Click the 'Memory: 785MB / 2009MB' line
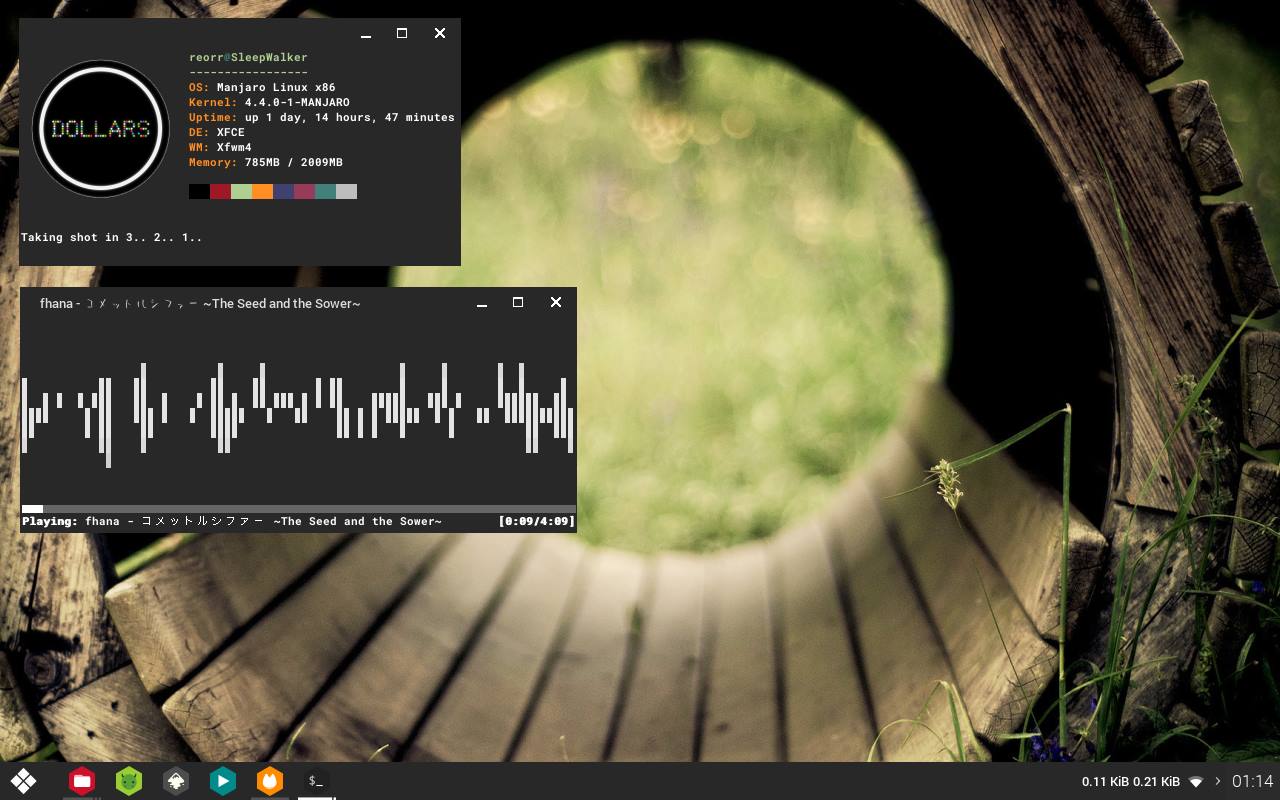This screenshot has height=800, width=1280. 266,162
